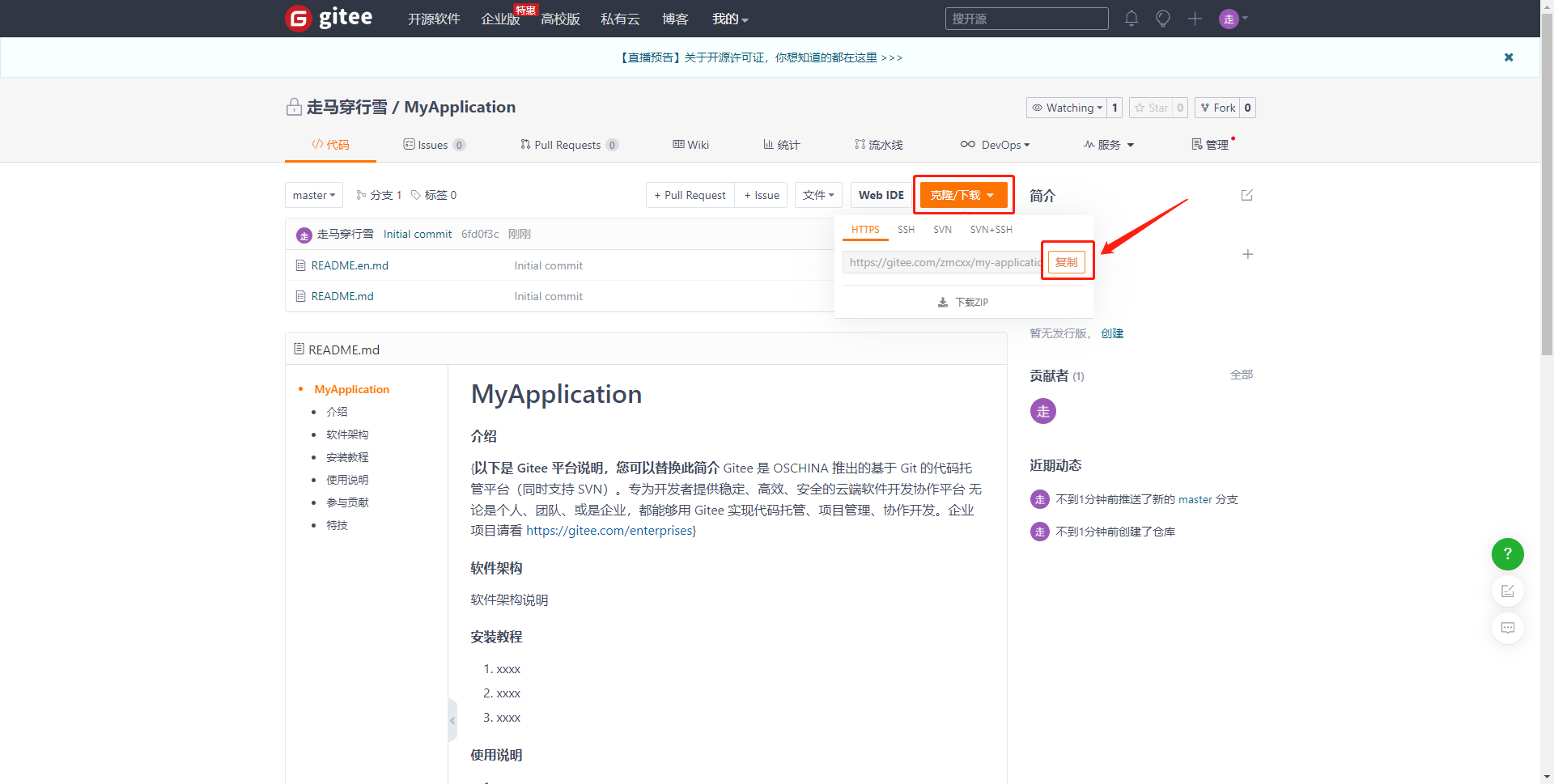Open 企业版 in top navigation

[500, 19]
